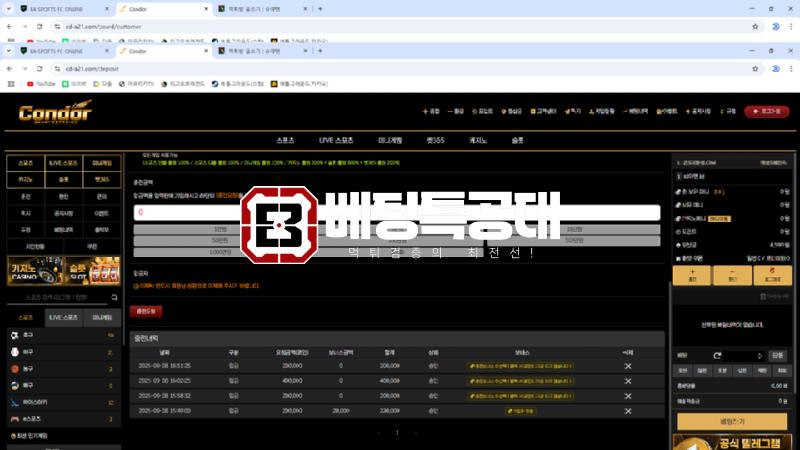Viewport: 800px width, 450px height.
Task: Click 쿠폰 in the left sidebar
Action: tap(92, 246)
